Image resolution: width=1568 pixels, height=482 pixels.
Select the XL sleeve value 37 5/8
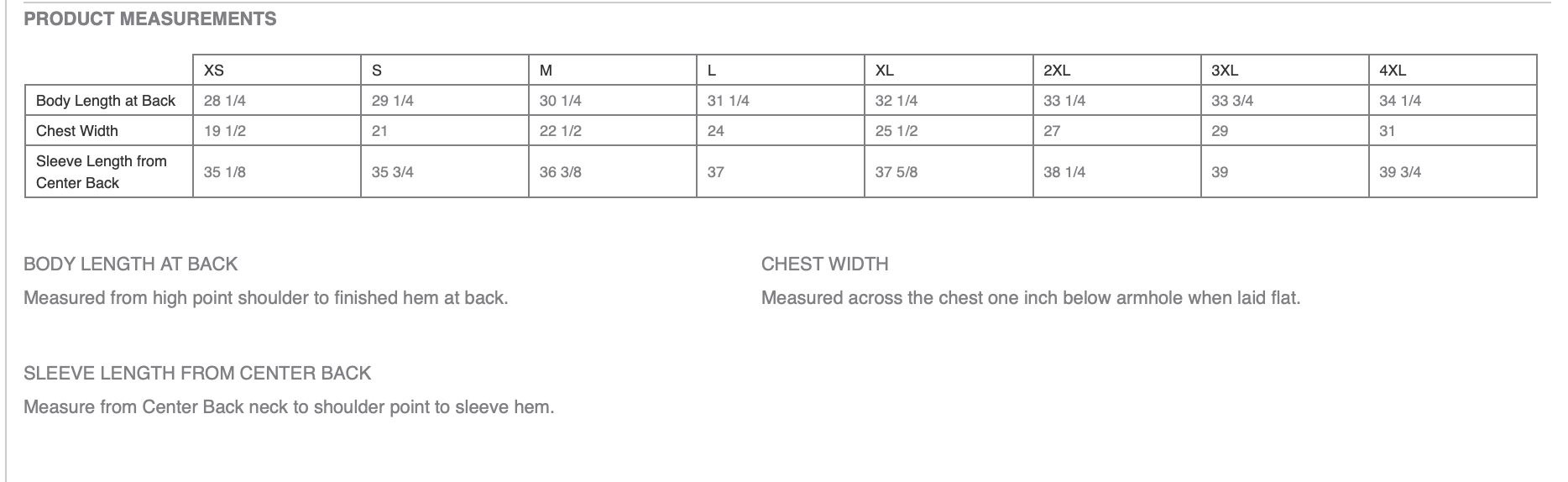pos(896,172)
